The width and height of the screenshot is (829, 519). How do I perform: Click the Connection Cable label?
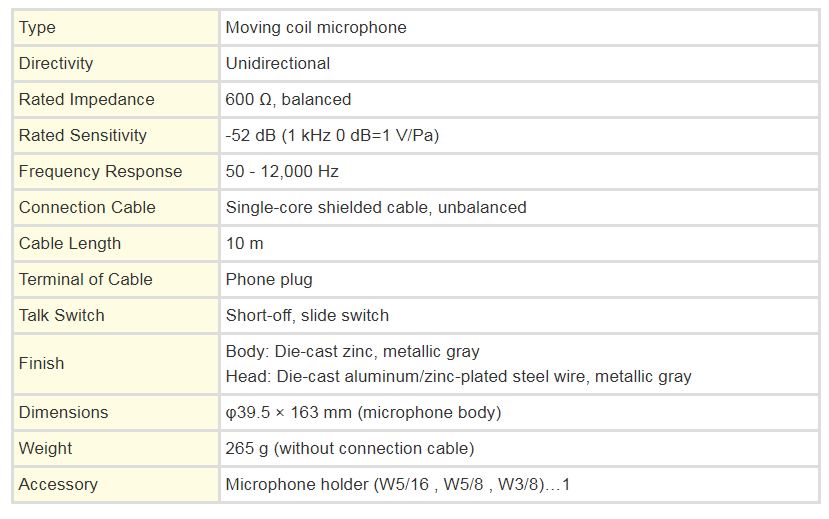point(87,207)
